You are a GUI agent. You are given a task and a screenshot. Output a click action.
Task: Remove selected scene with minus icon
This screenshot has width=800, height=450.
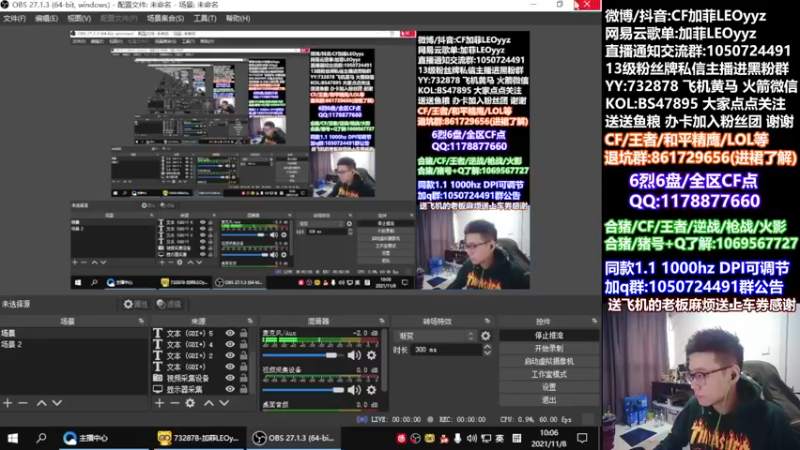(23, 403)
